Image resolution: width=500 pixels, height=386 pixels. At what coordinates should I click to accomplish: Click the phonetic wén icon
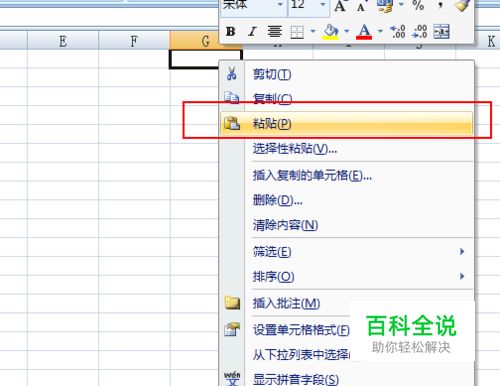232,379
